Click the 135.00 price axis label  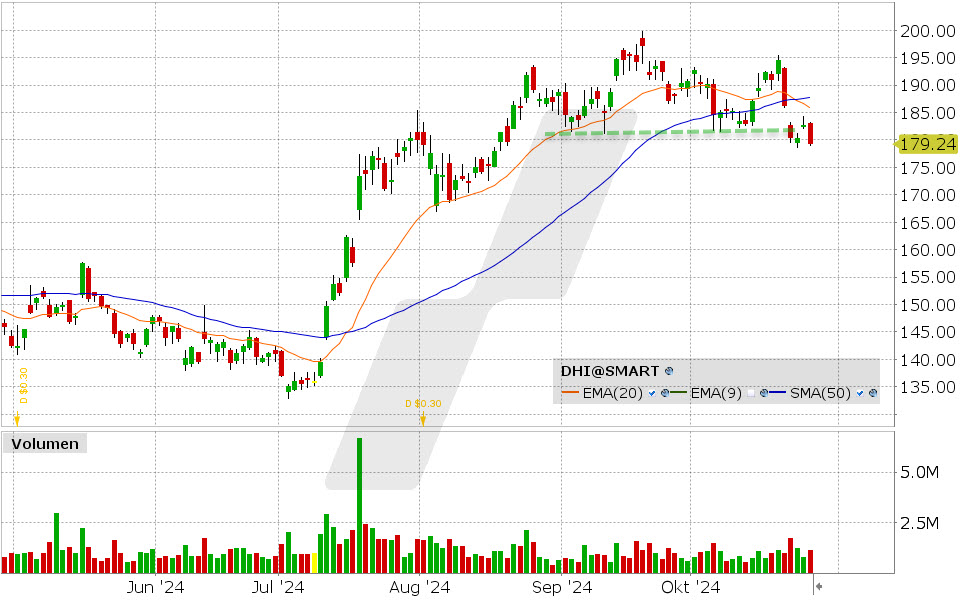tap(928, 387)
